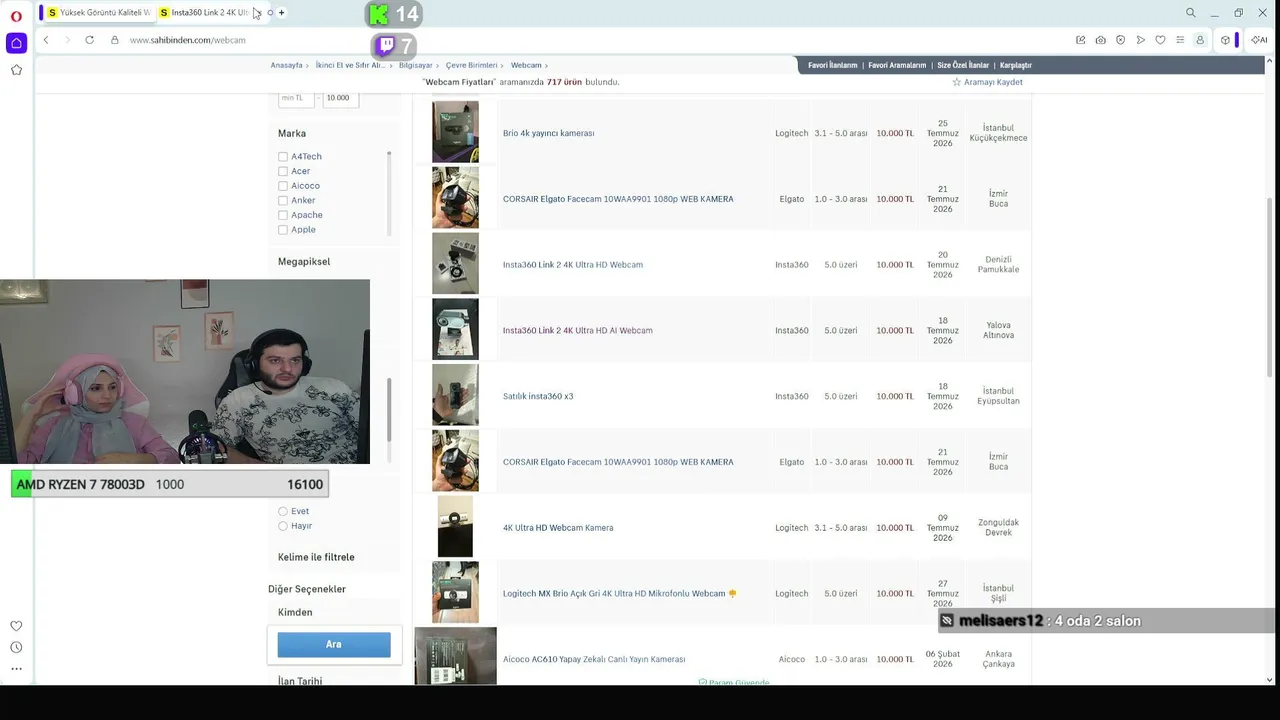This screenshot has height=720, width=1280.
Task: Click the minimum TL price field
Action: [x=296, y=98]
